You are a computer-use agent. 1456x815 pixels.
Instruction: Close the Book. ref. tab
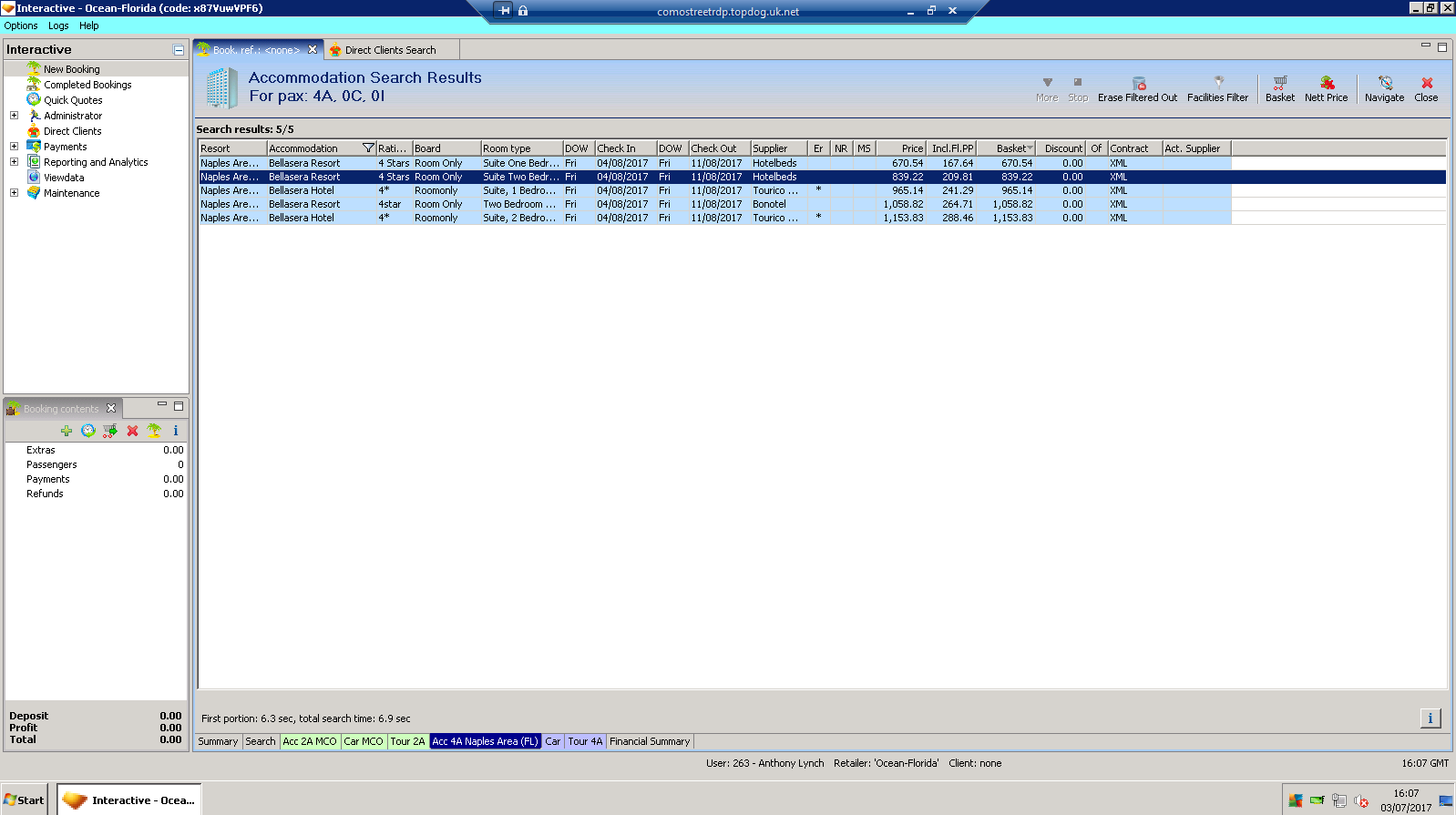313,50
